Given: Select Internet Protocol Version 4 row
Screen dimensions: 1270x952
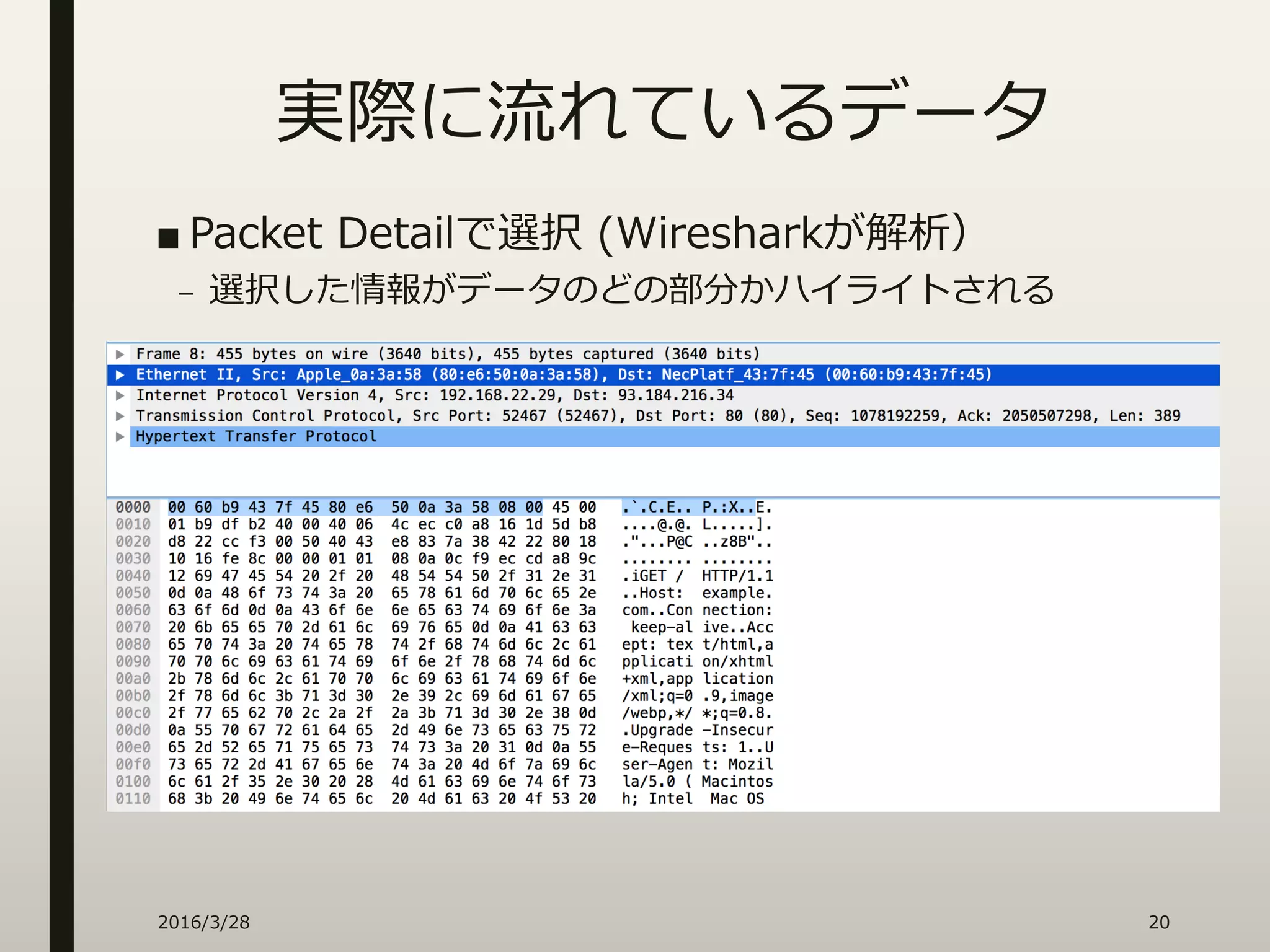Looking at the screenshot, I should tap(663, 395).
